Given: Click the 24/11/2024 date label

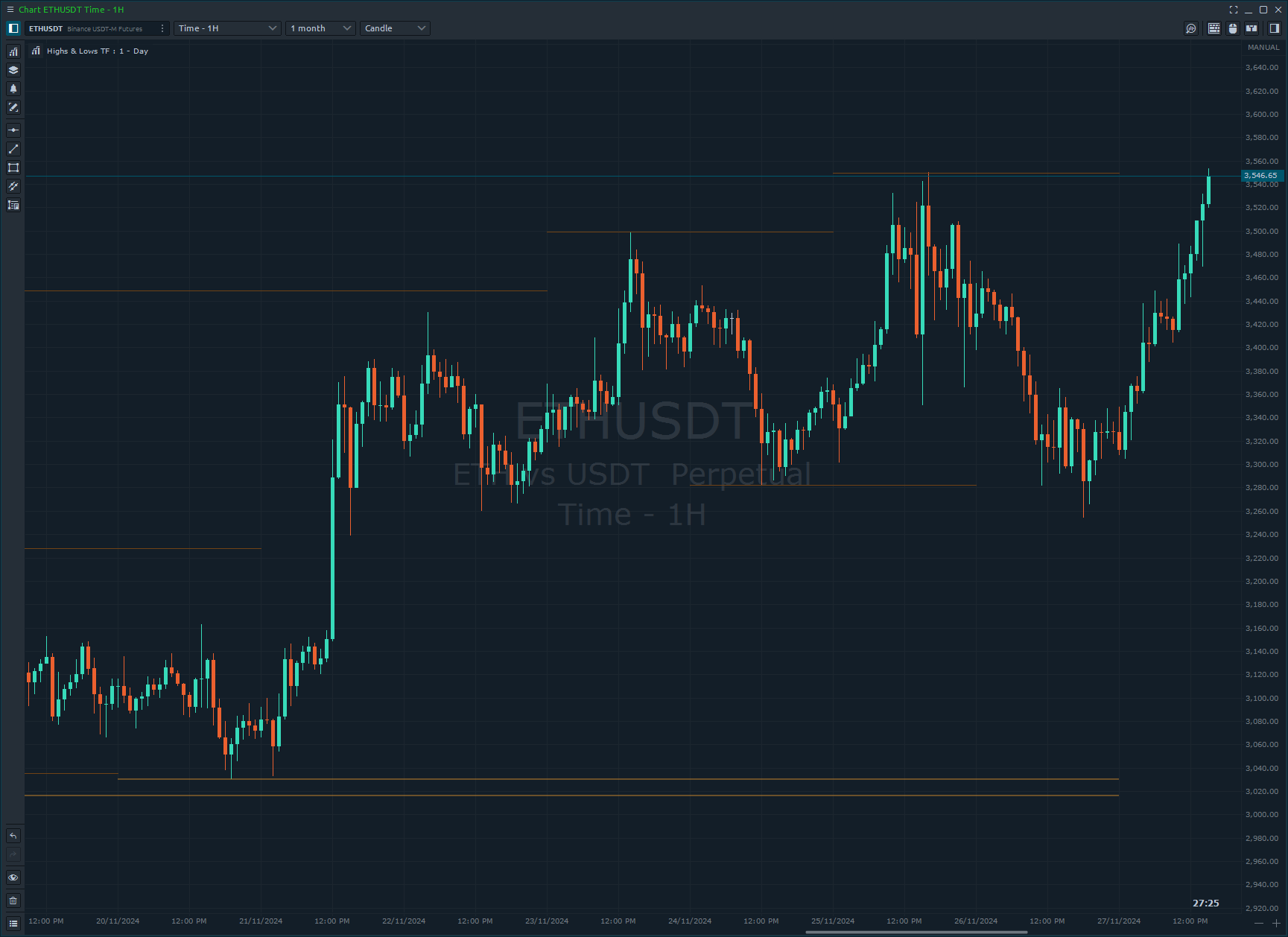Looking at the screenshot, I should click(690, 921).
